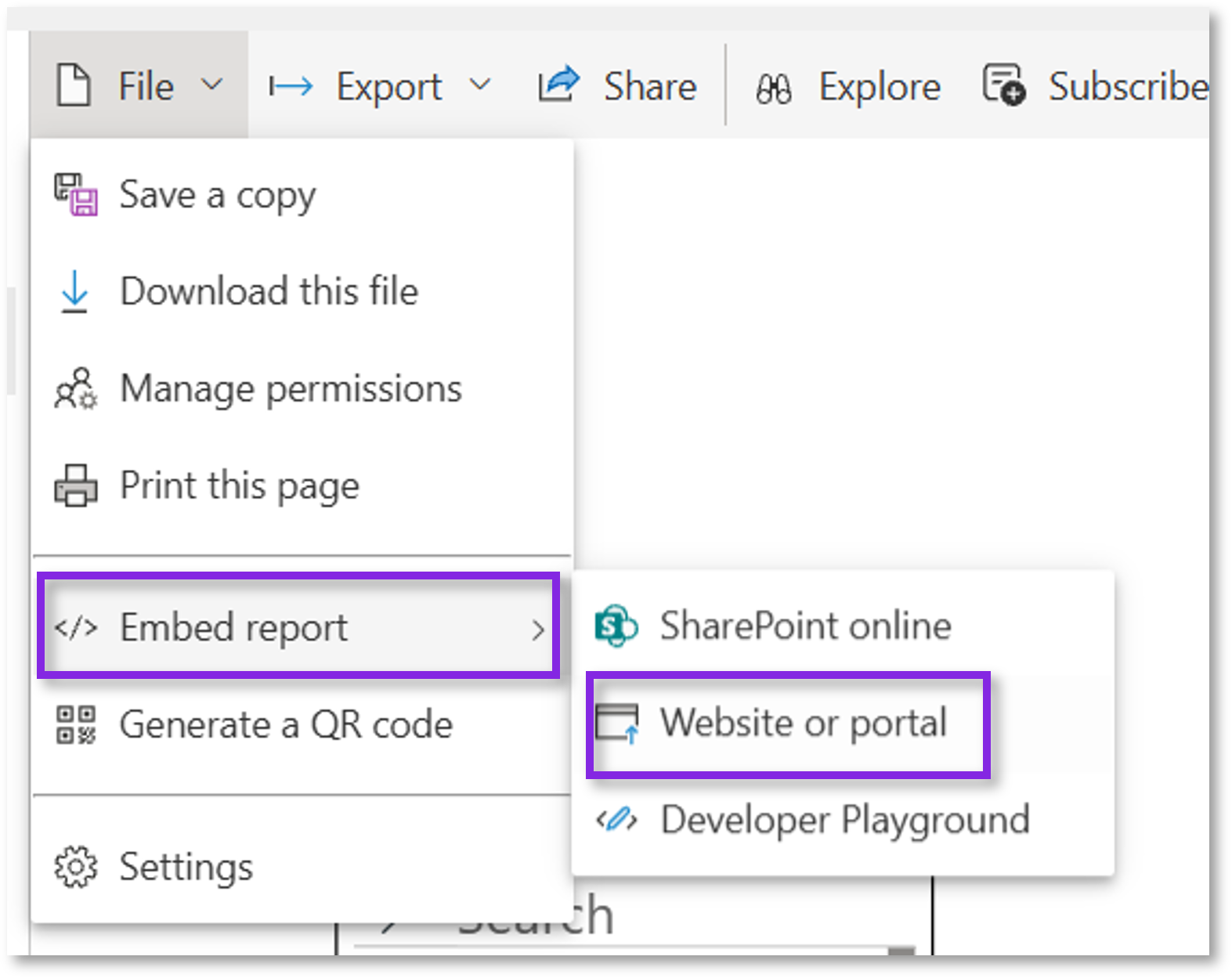The width and height of the screenshot is (1232, 978).
Task: Click the Settings gear icon
Action: pos(76,867)
